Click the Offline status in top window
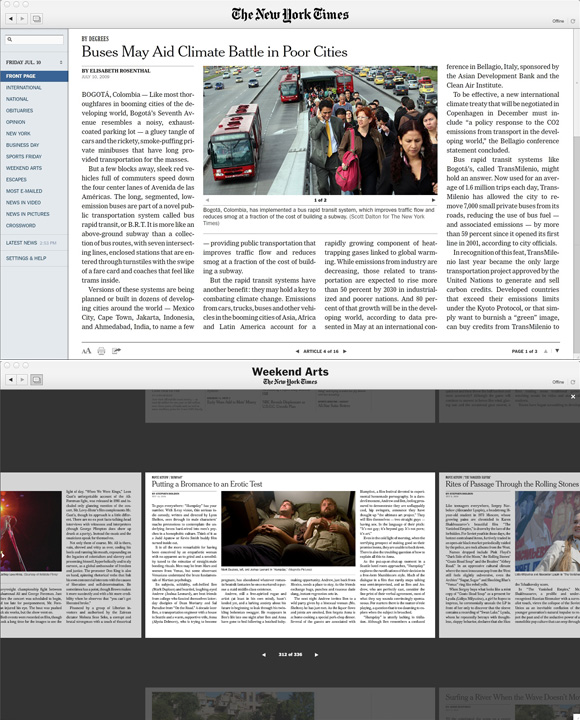 (x=558, y=21)
